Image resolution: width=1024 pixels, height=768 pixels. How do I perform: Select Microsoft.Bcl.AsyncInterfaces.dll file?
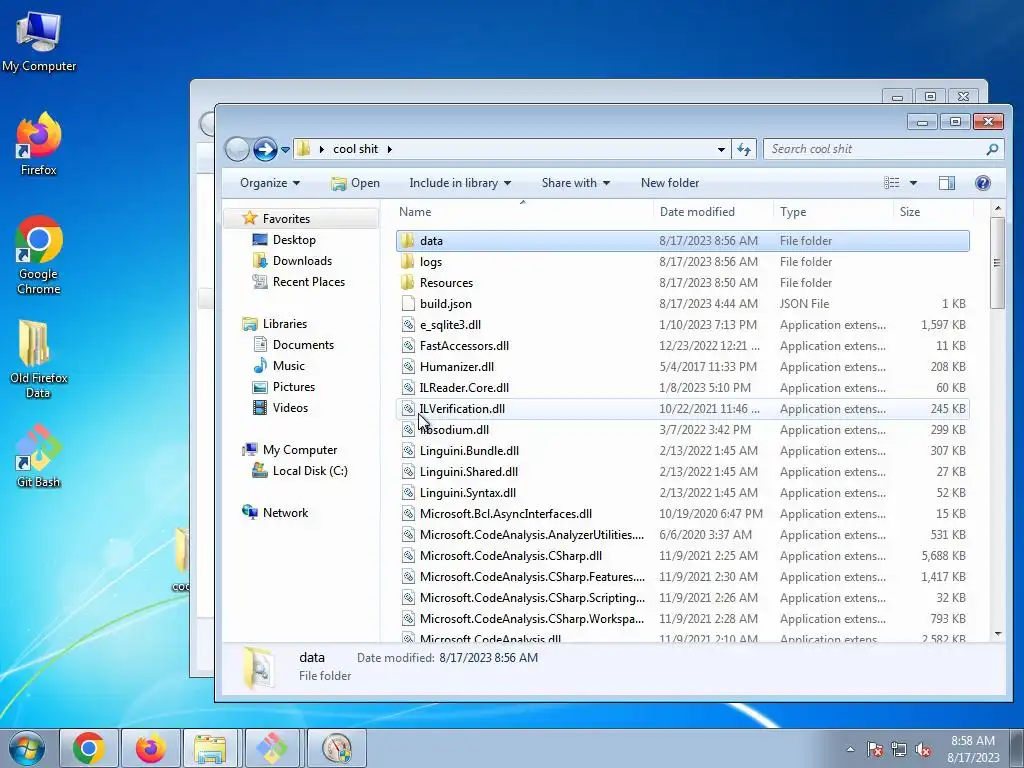click(x=682, y=513)
